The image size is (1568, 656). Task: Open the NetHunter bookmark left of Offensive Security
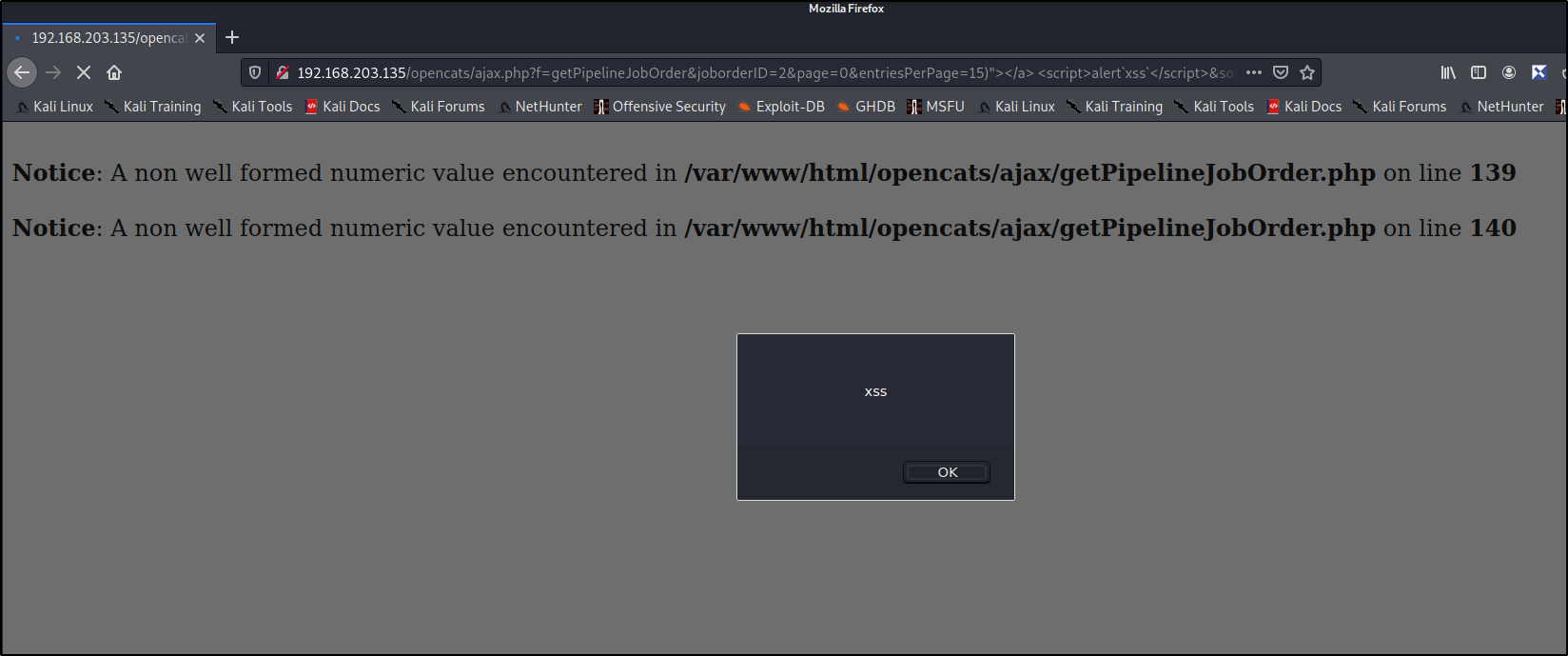539,107
